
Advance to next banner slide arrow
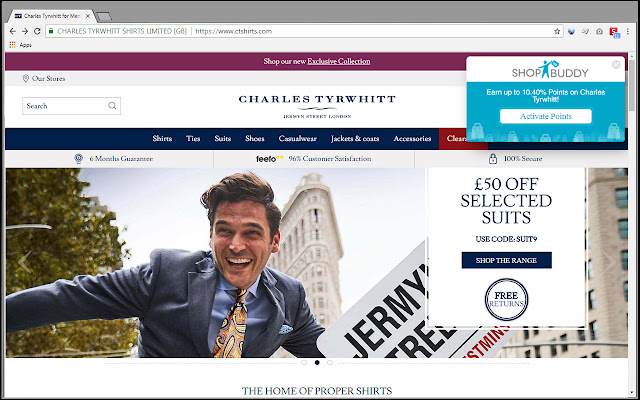point(609,262)
